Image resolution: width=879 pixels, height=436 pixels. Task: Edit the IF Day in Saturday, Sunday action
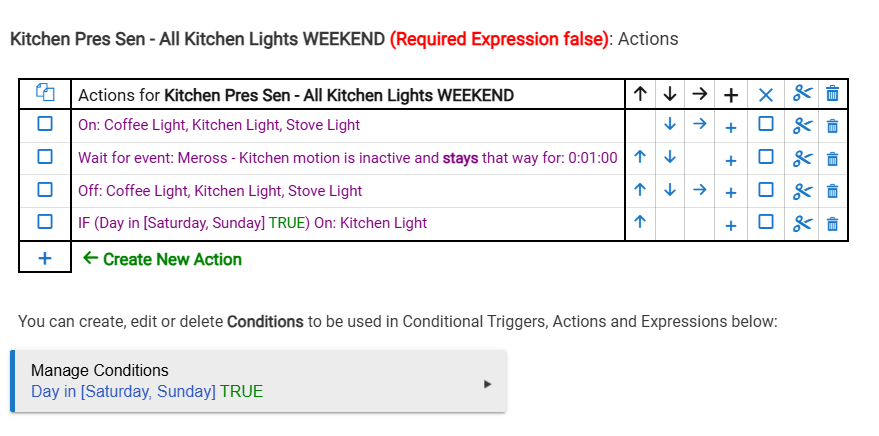click(252, 223)
